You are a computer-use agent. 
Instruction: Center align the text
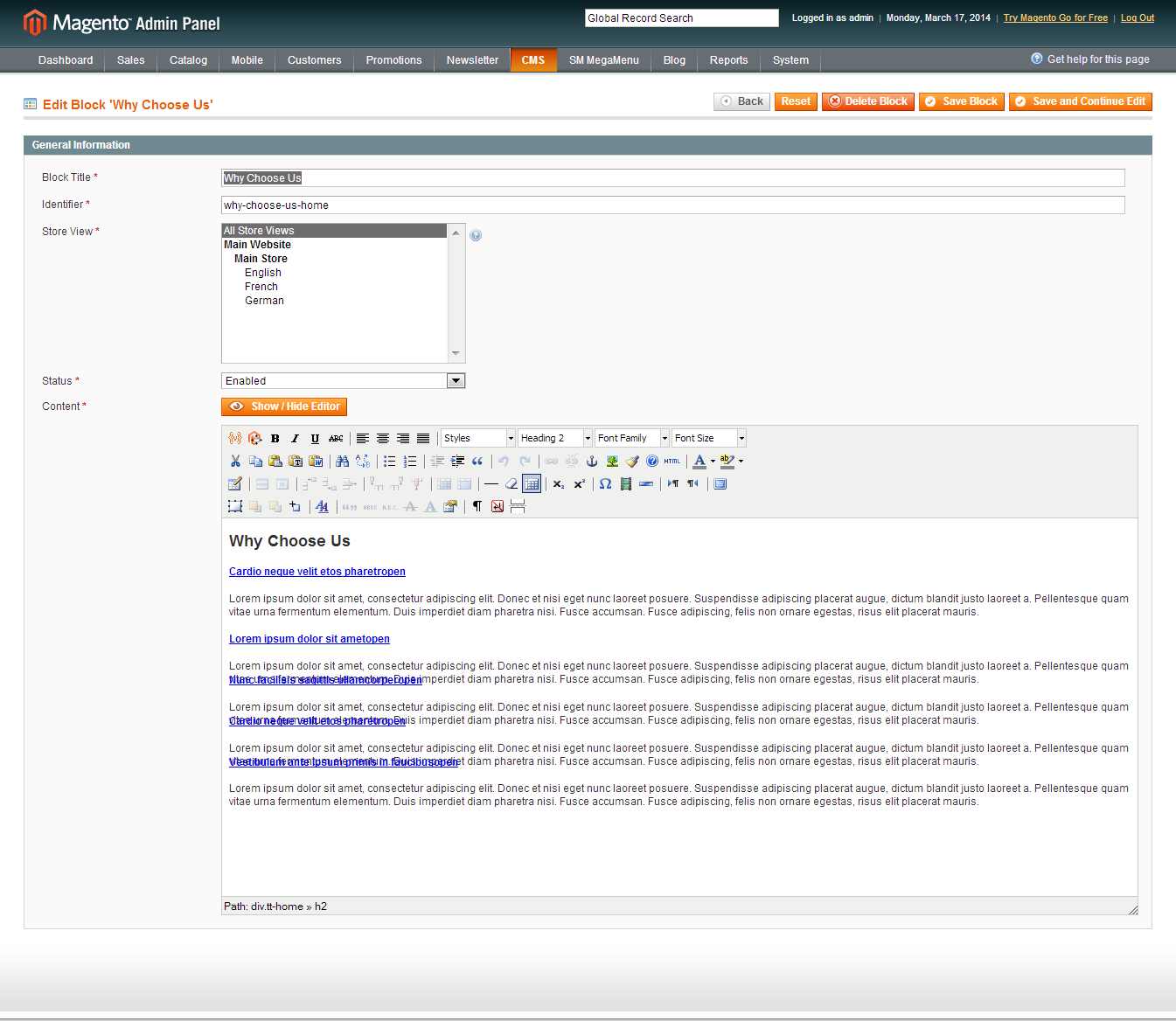[x=383, y=439]
